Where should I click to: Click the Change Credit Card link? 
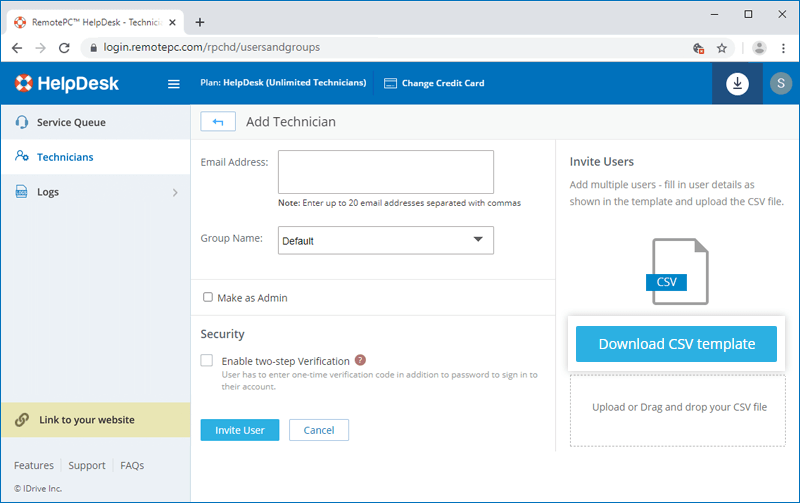coord(434,83)
